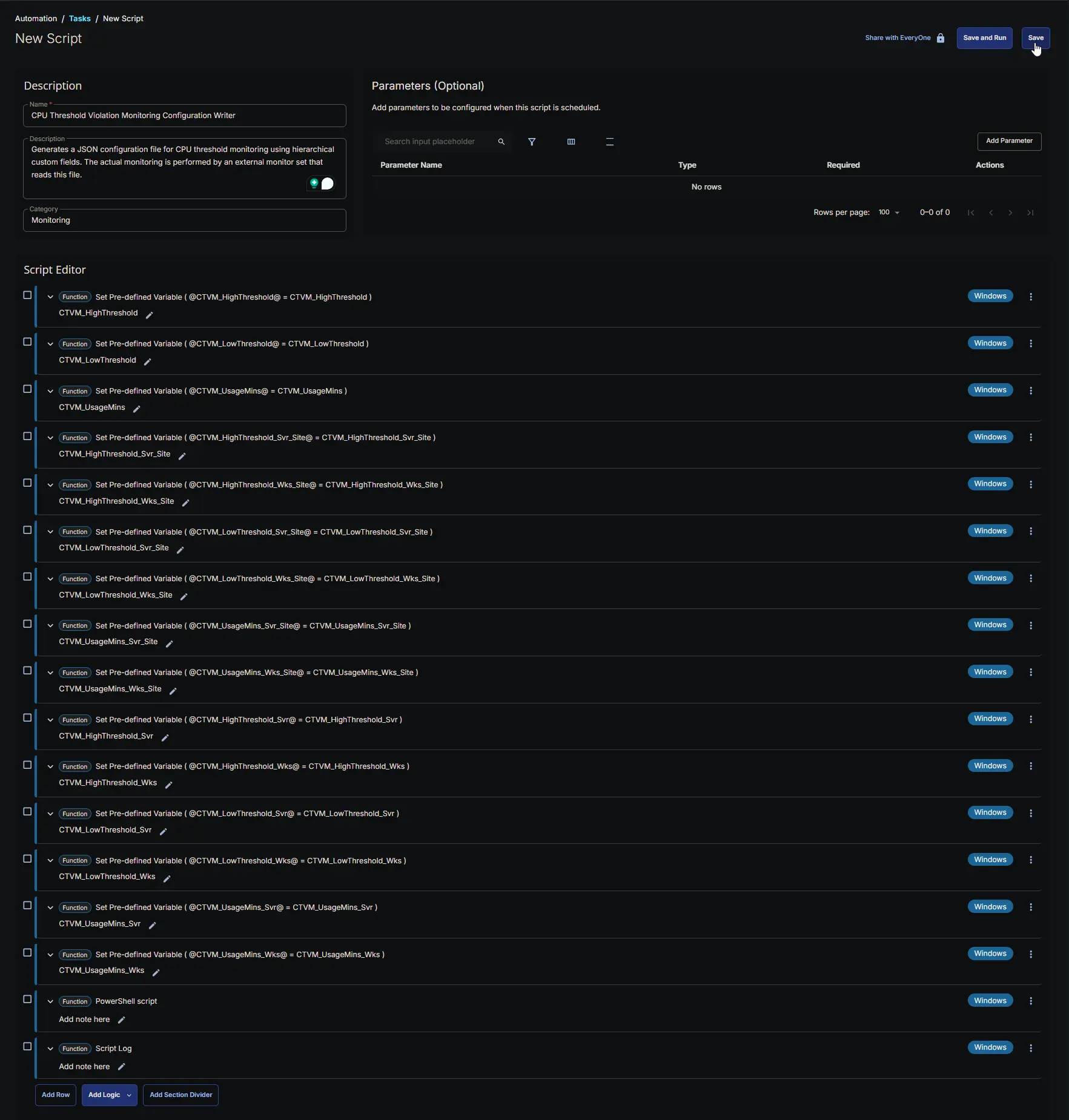
Task: Click into the script Name field
Action: click(x=185, y=116)
